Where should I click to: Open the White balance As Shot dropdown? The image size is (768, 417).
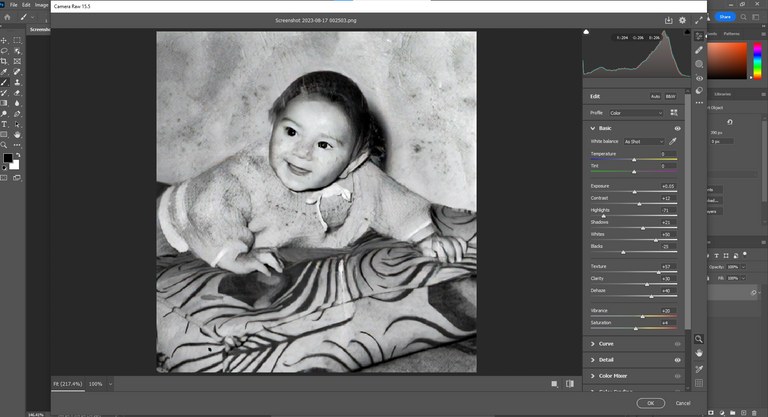(644, 142)
